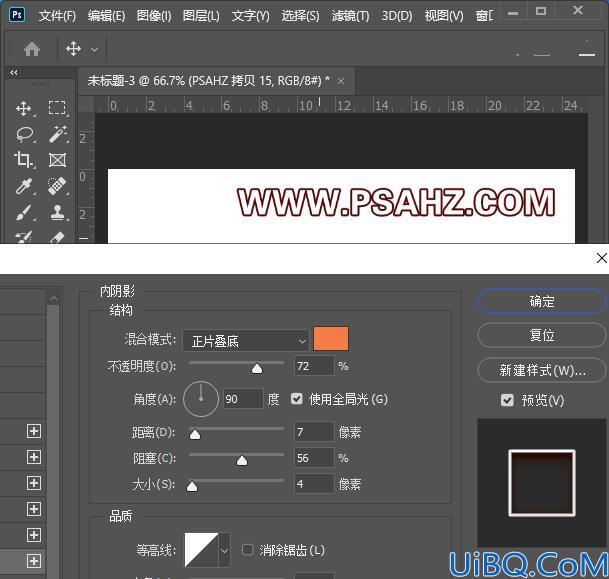Image resolution: width=609 pixels, height=579 pixels.
Task: Toggle the 预览 preview checkbox
Action: coord(507,400)
